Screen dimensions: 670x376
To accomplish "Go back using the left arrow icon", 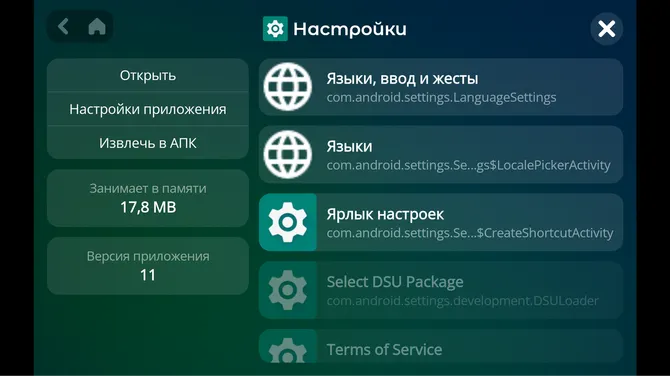I will point(63,26).
